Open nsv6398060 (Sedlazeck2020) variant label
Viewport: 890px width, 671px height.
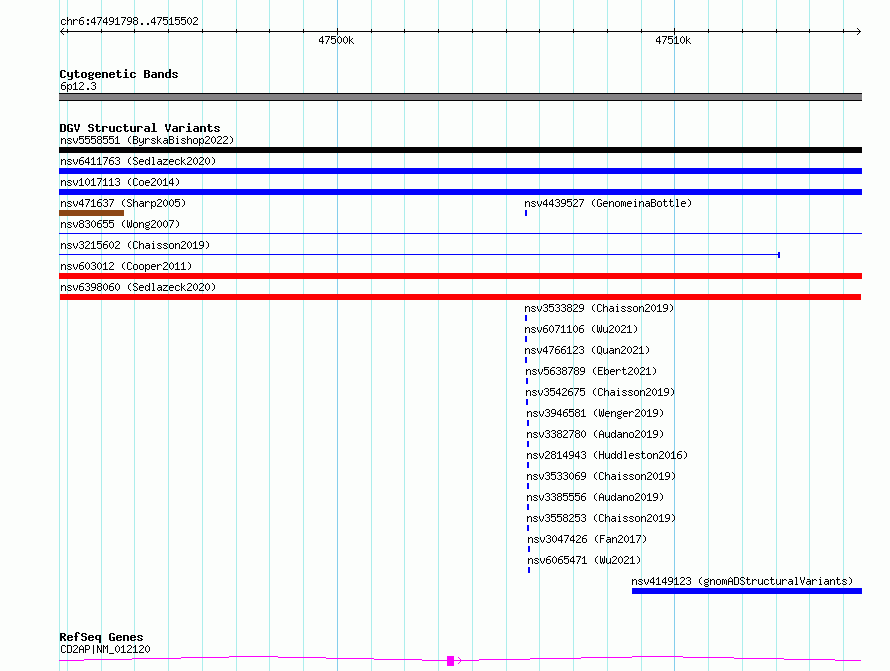pyautogui.click(x=138, y=287)
